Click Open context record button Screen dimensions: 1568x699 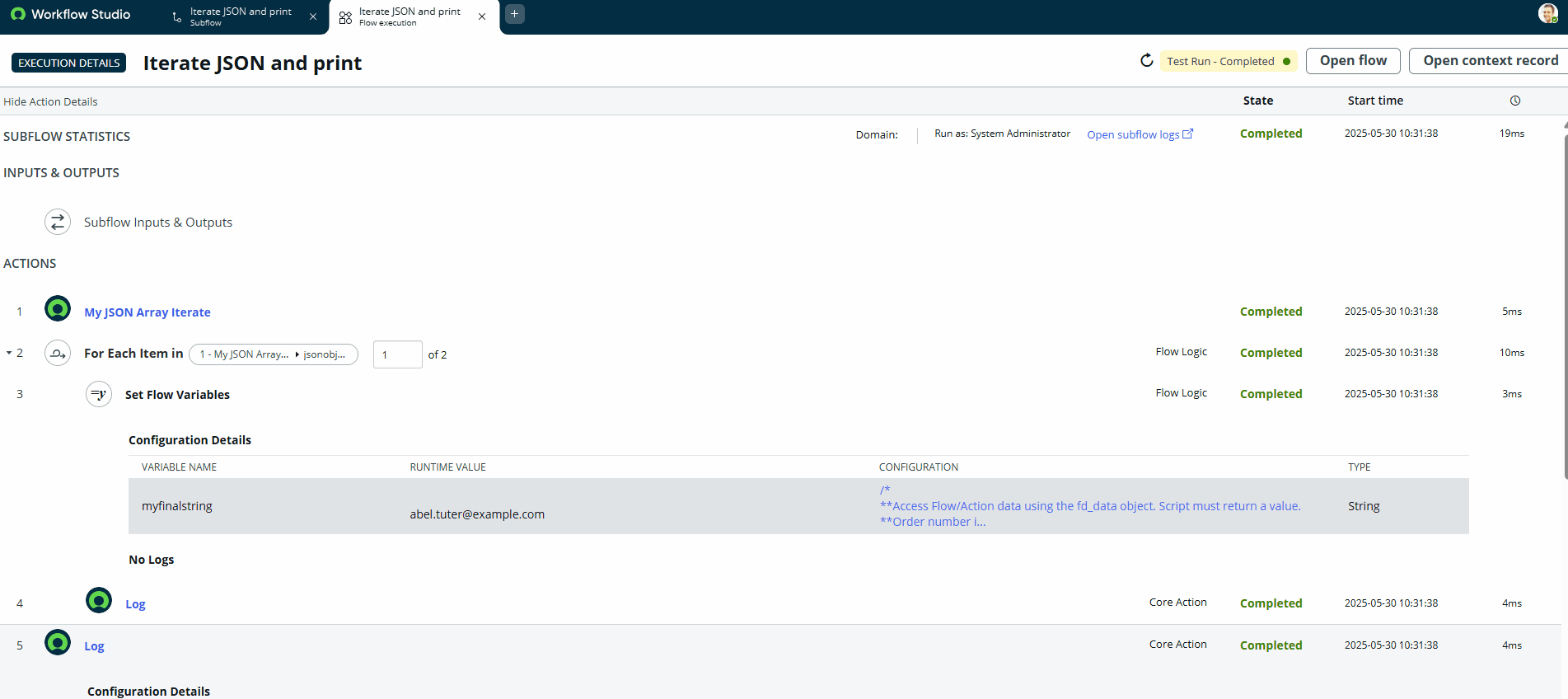[x=1489, y=61]
